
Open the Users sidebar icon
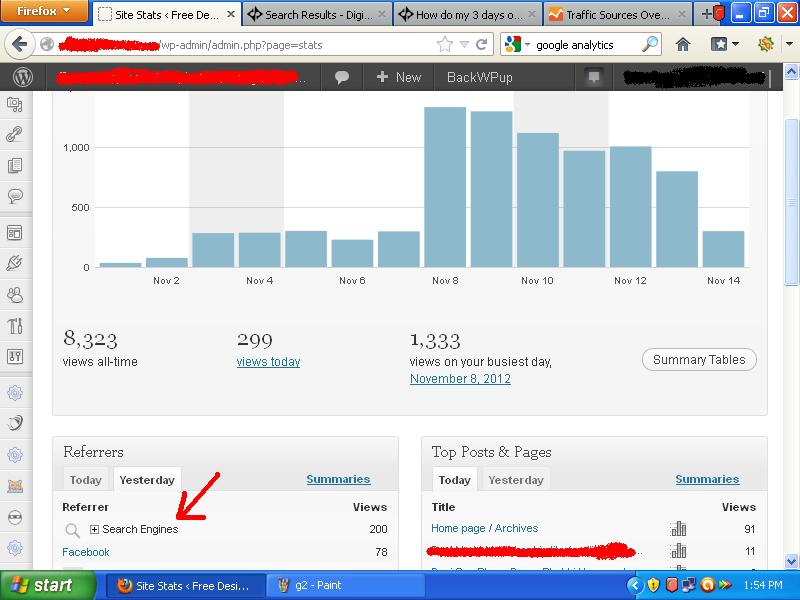coord(15,295)
